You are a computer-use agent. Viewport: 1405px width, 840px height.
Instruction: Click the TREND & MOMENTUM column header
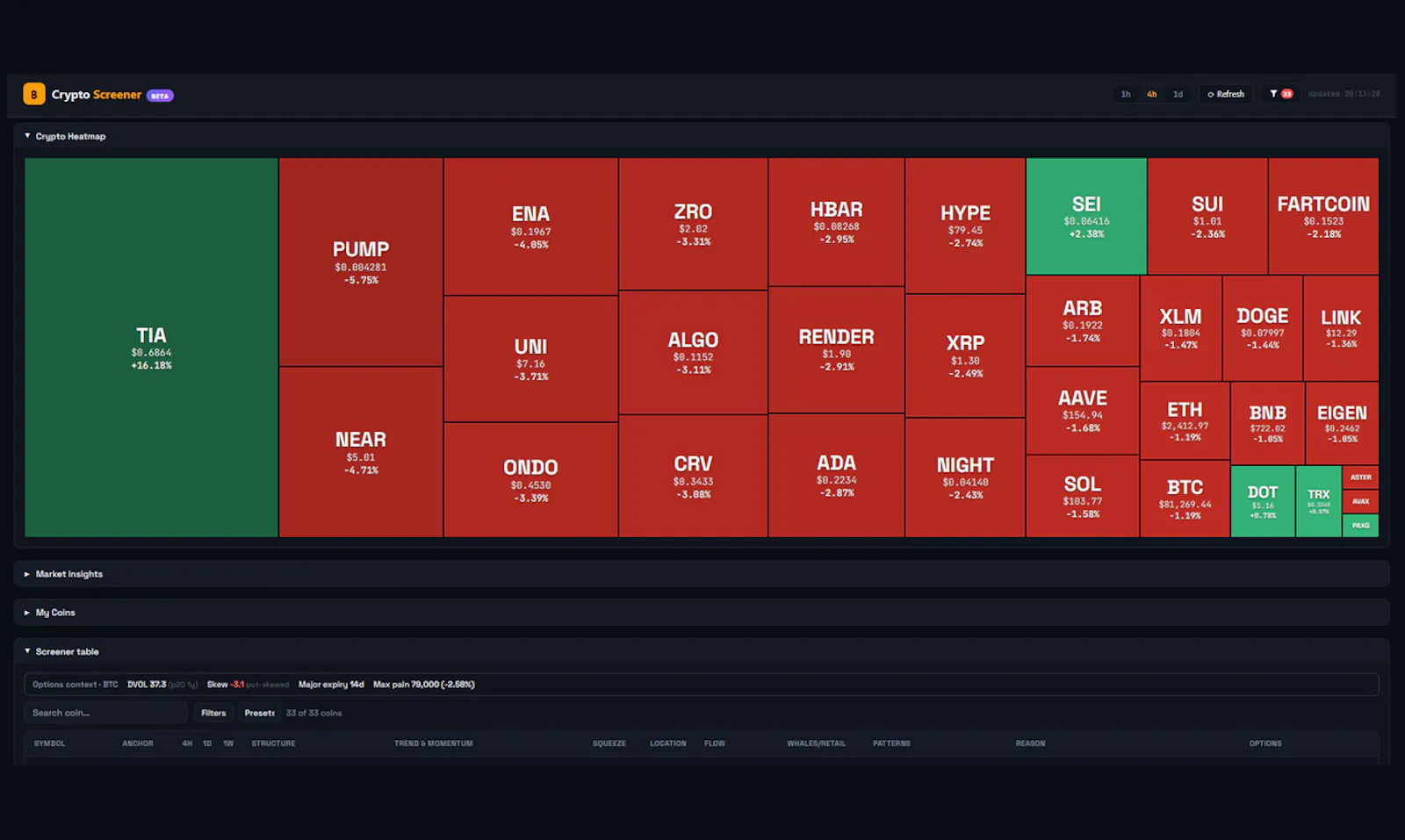(433, 743)
